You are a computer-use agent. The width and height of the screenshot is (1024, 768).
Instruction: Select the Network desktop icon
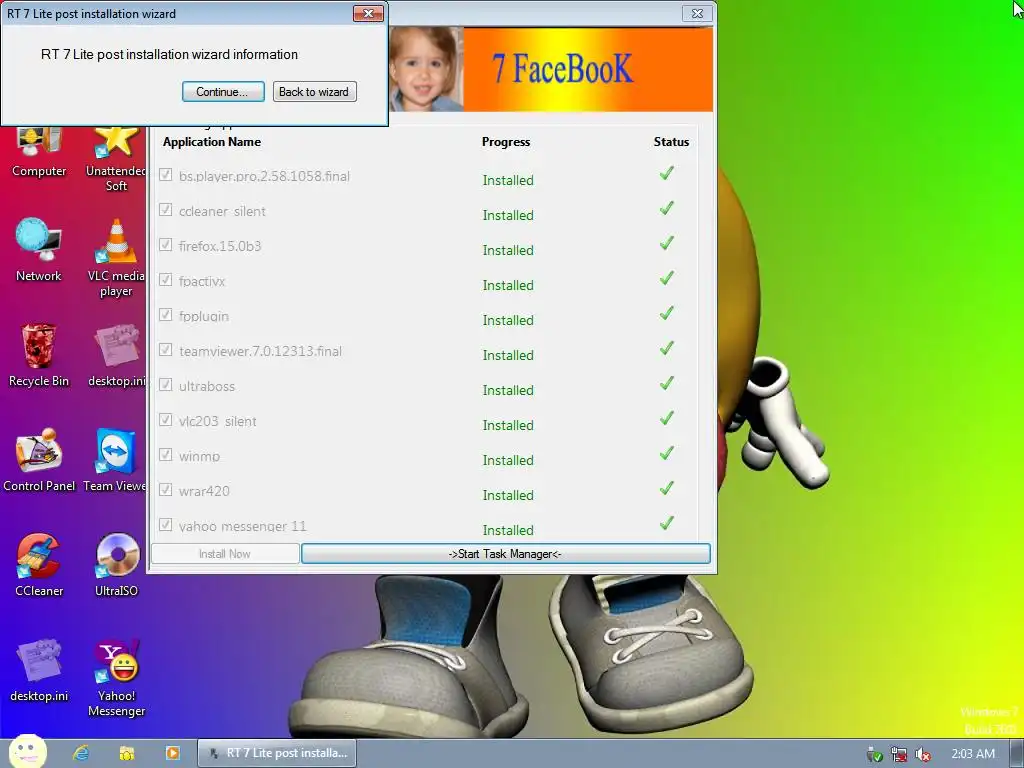click(x=39, y=250)
